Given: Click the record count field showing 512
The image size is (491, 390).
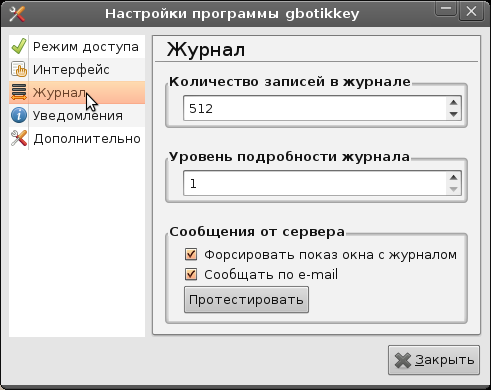Looking at the screenshot, I should 315,108.
